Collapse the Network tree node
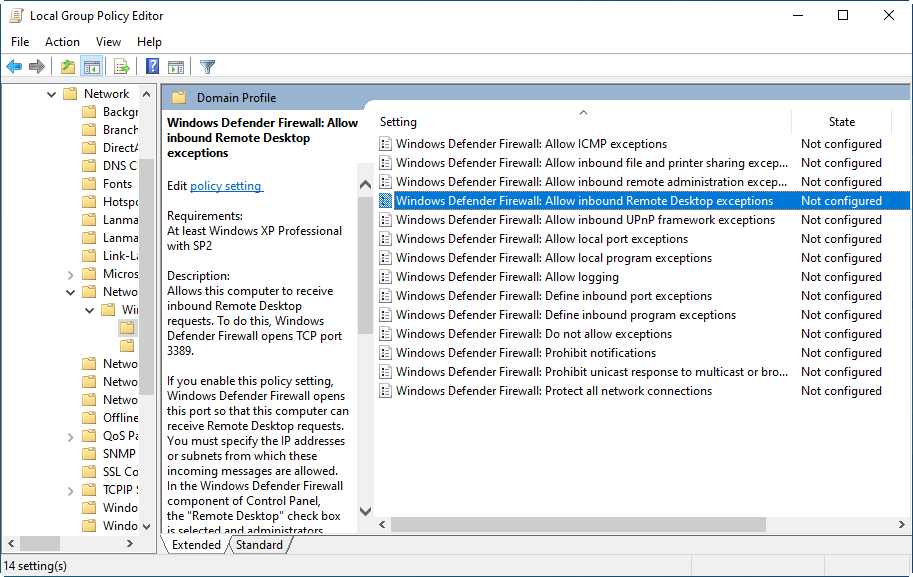Screen dimensions: 913x577 click(52, 94)
